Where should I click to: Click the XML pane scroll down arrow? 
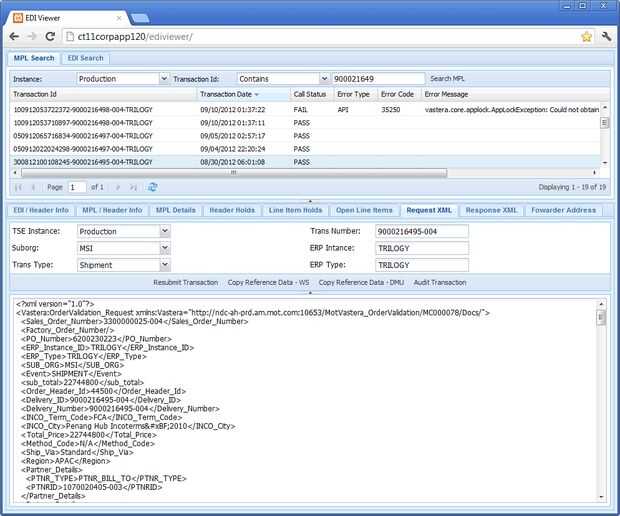(x=601, y=497)
